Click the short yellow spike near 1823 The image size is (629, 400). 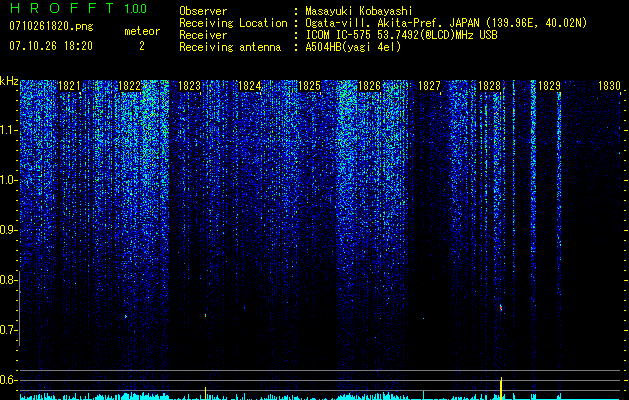tap(205, 393)
